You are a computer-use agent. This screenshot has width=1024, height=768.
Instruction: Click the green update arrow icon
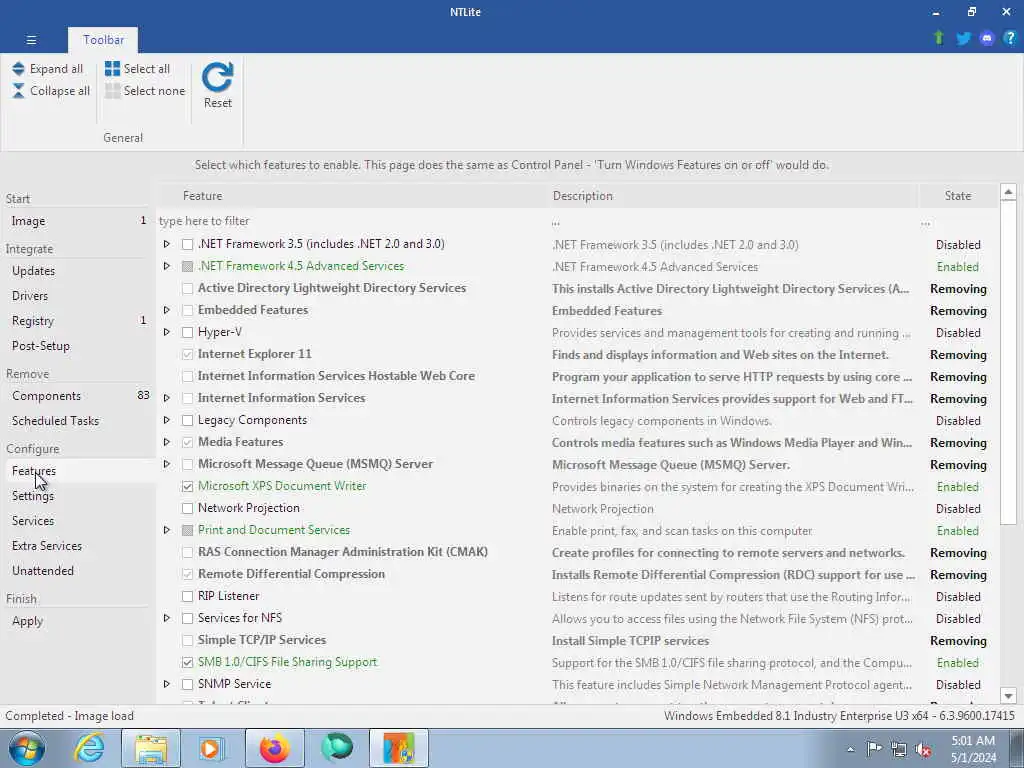[x=939, y=39]
